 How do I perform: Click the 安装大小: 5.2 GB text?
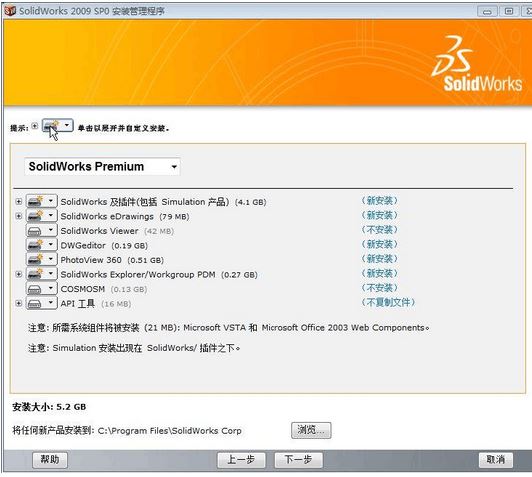49,407
